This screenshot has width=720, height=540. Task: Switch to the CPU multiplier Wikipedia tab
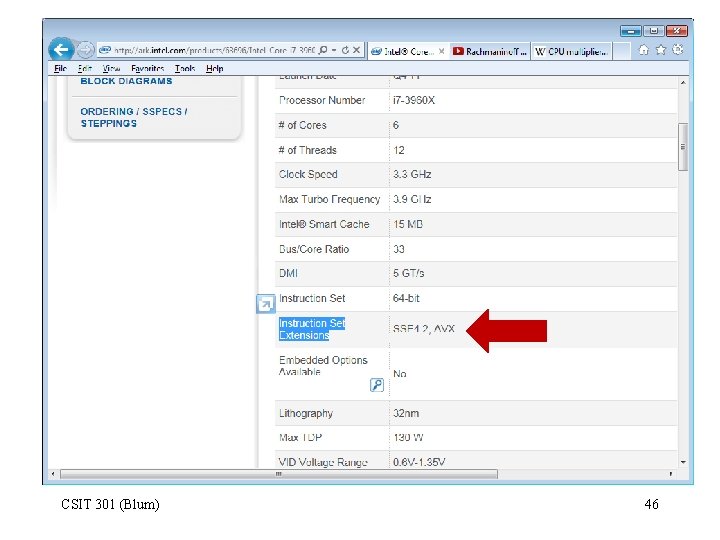click(x=572, y=51)
